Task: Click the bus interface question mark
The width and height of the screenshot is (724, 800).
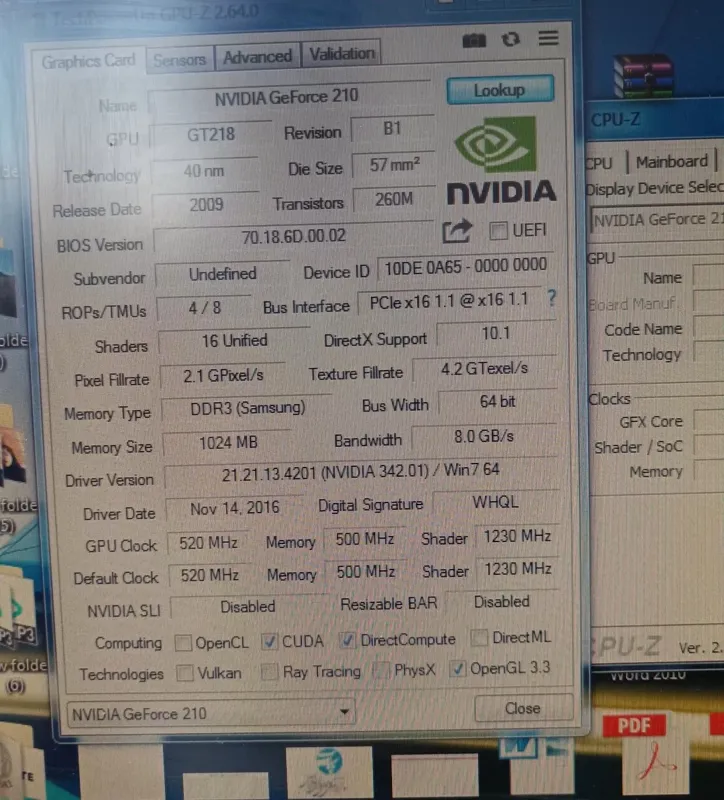Action: click(551, 297)
